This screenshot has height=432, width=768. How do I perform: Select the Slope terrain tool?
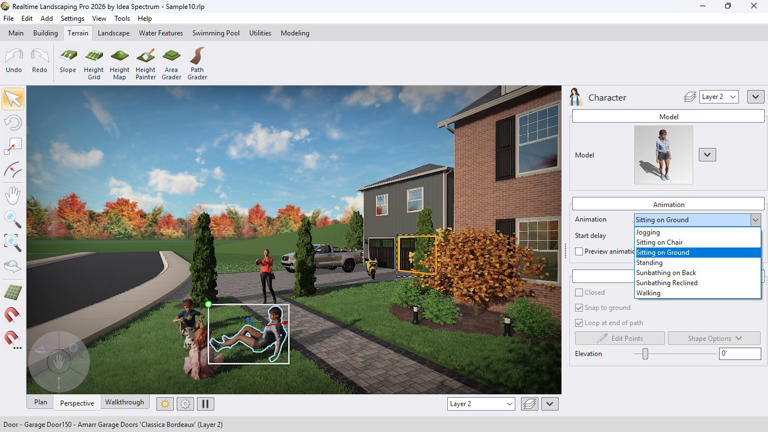[68, 61]
